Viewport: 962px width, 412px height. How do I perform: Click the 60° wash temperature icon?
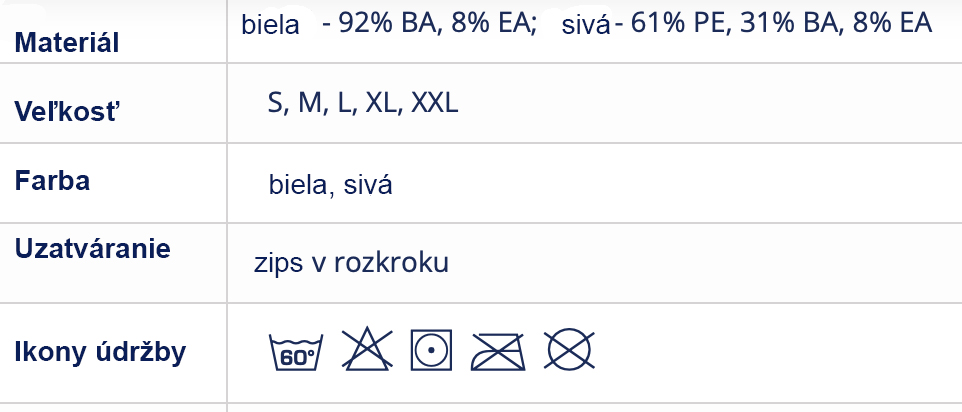[296, 352]
